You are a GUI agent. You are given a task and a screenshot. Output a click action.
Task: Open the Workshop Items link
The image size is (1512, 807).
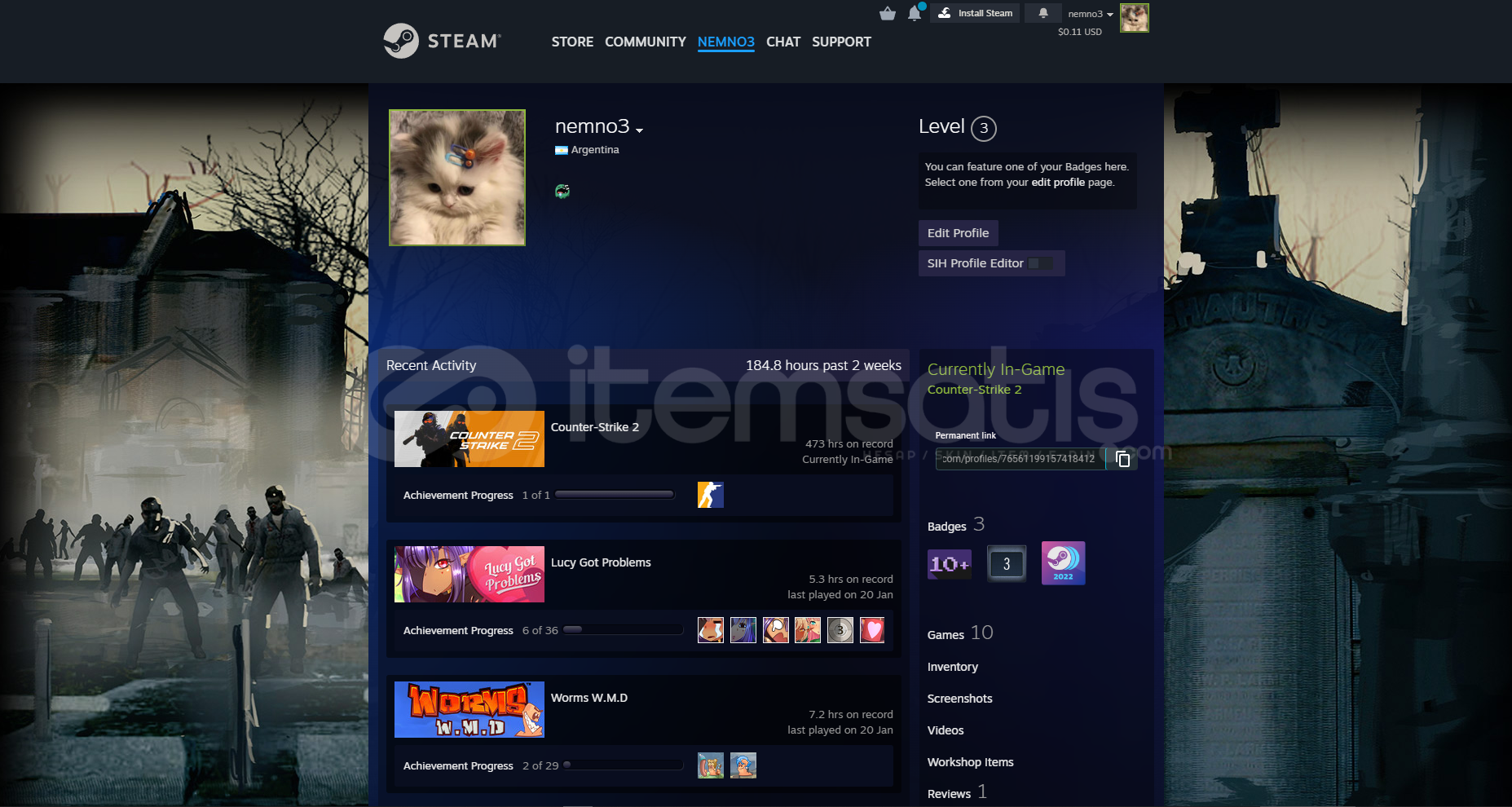[x=970, y=762]
